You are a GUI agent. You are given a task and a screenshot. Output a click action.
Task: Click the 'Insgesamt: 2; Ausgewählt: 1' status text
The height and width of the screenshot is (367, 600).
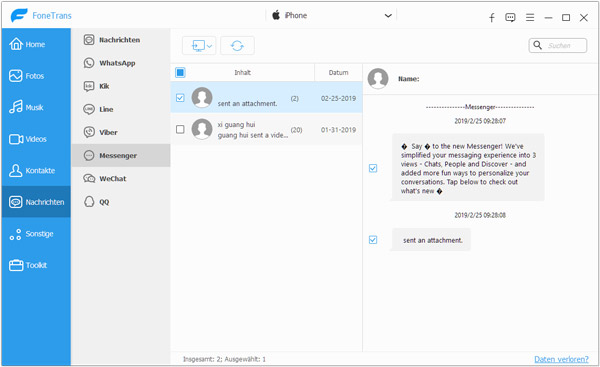tap(224, 359)
